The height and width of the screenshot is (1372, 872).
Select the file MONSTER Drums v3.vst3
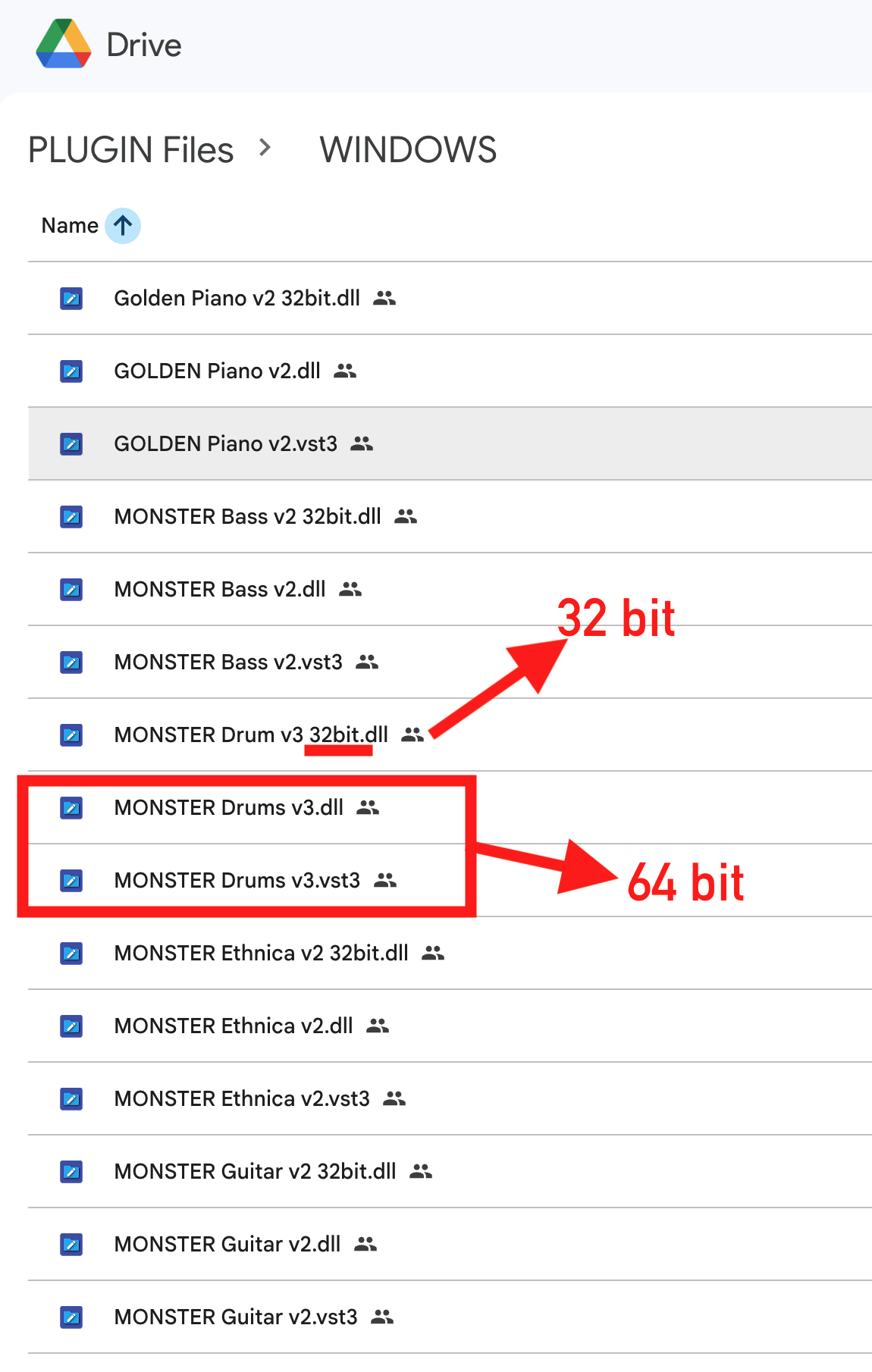tap(450, 880)
